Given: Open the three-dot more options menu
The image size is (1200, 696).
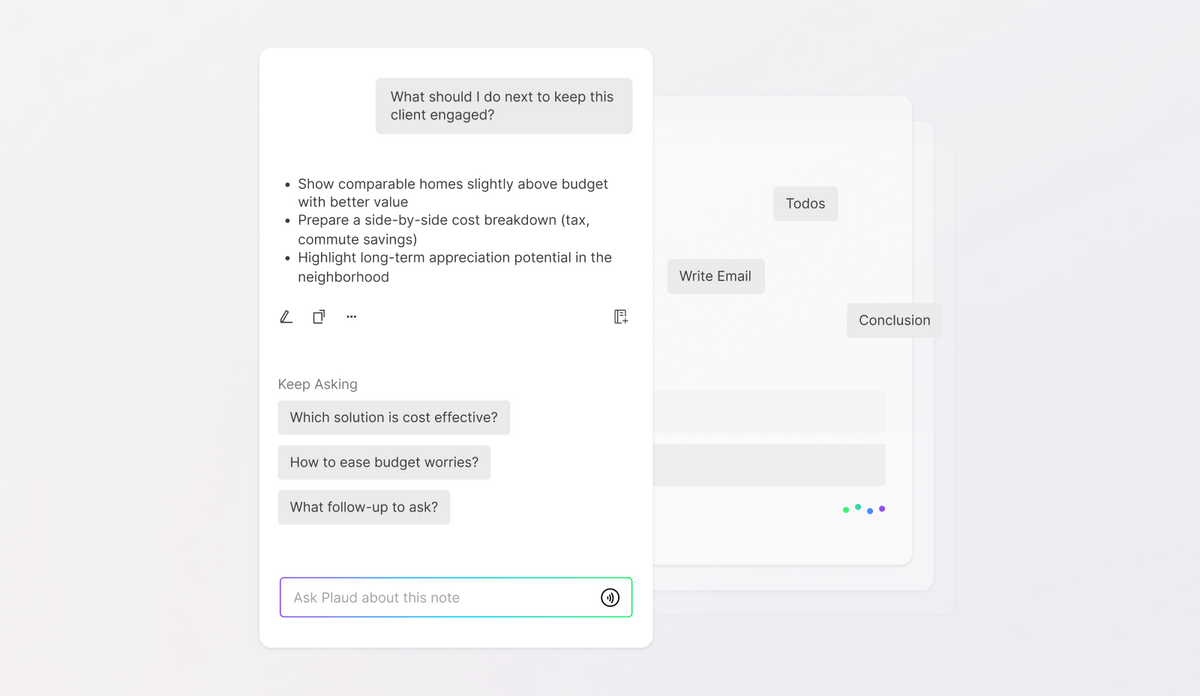Looking at the screenshot, I should 351,317.
